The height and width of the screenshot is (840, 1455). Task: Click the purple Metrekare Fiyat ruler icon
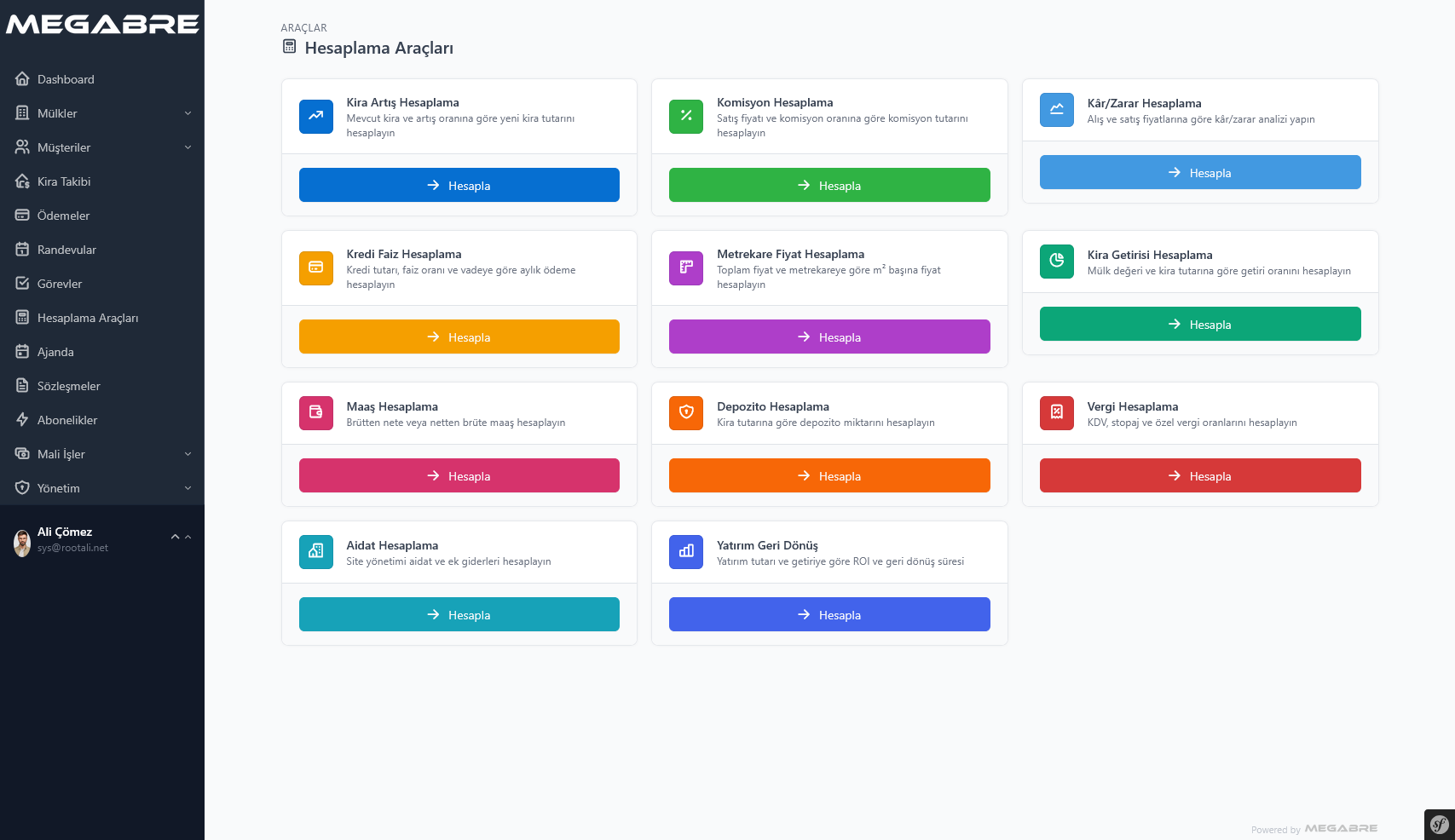tap(685, 268)
